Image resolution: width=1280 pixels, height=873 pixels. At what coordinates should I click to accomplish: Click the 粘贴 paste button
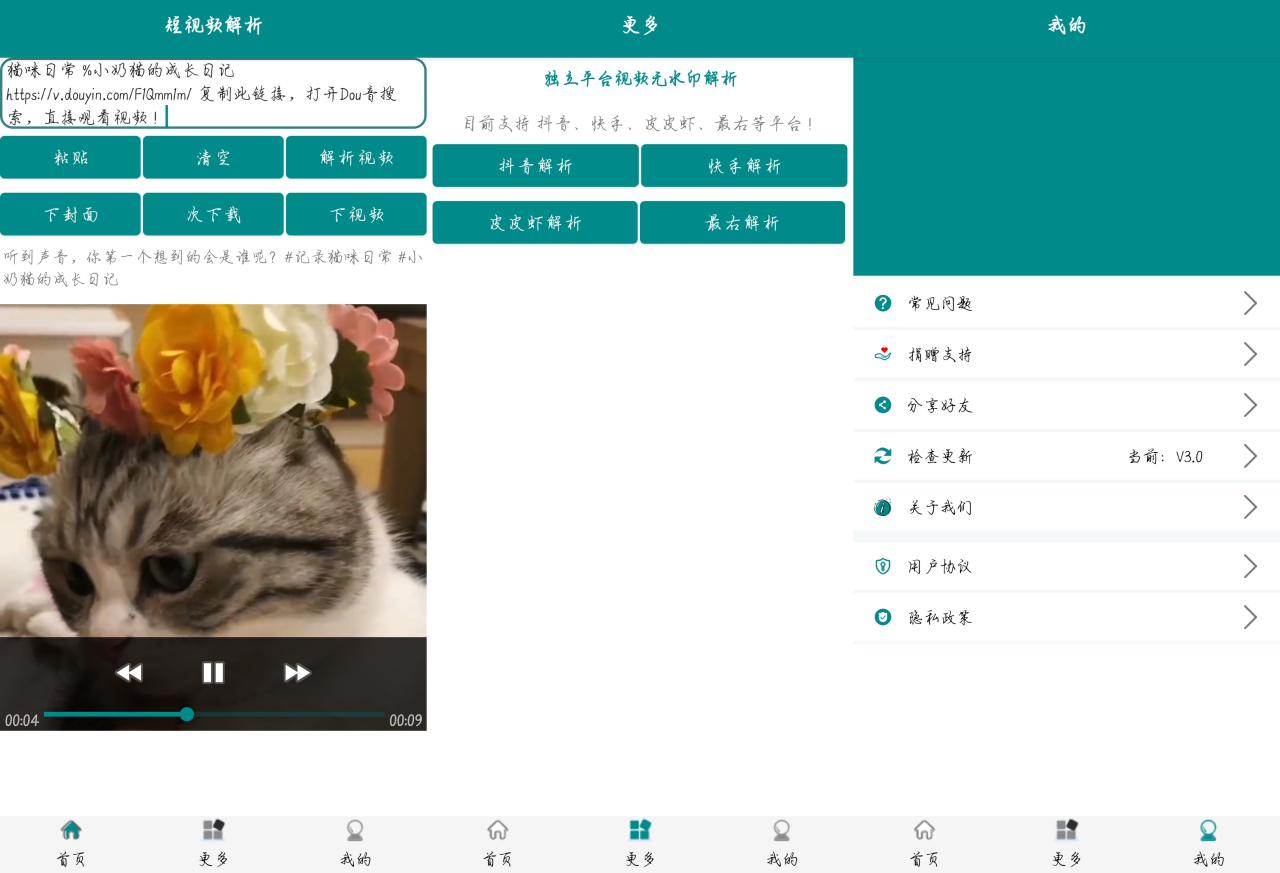tap(70, 157)
